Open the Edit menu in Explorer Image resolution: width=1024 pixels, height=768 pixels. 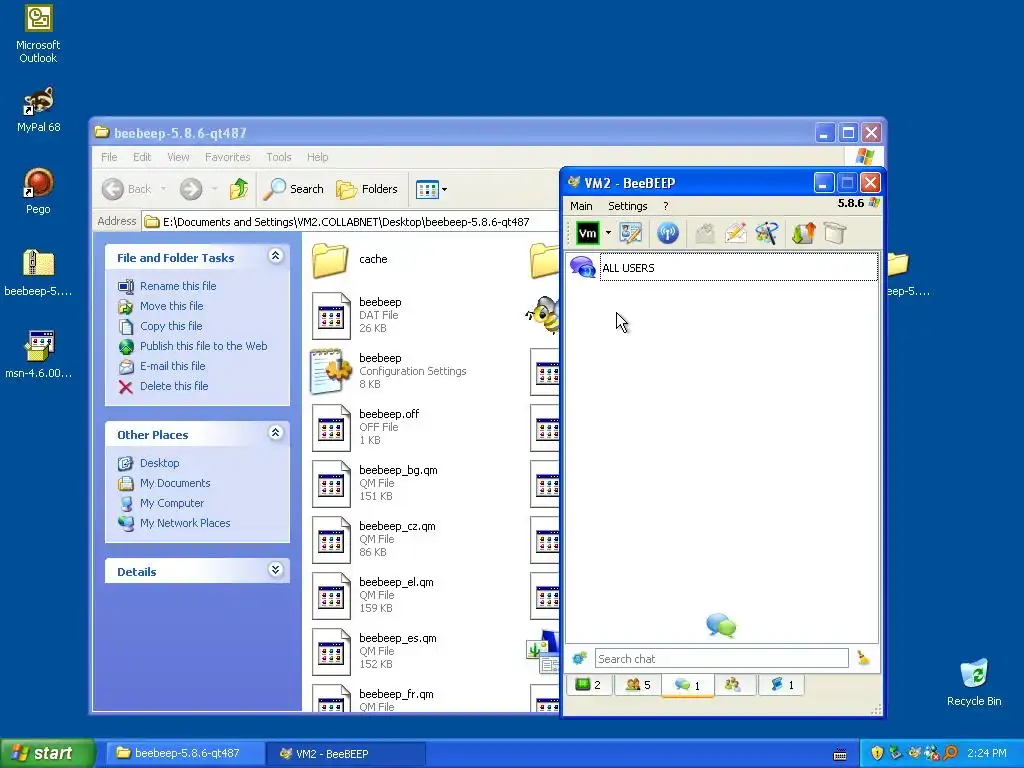142,157
